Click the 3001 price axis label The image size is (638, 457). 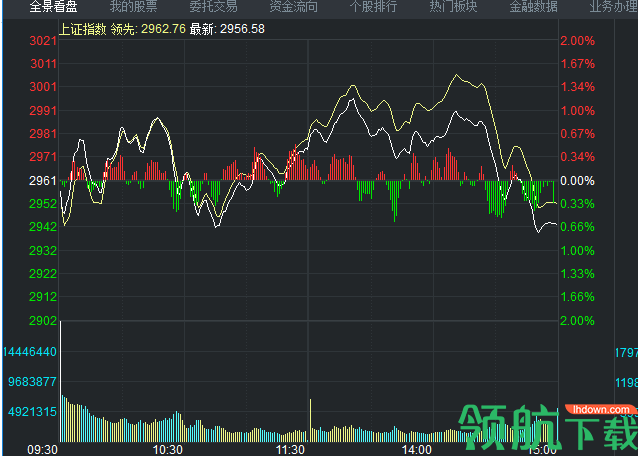[x=43, y=87]
